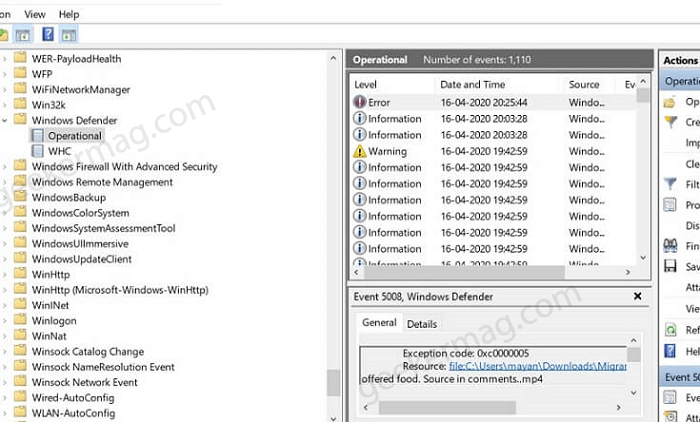
Task: Open the Help menu
Action: [x=69, y=14]
